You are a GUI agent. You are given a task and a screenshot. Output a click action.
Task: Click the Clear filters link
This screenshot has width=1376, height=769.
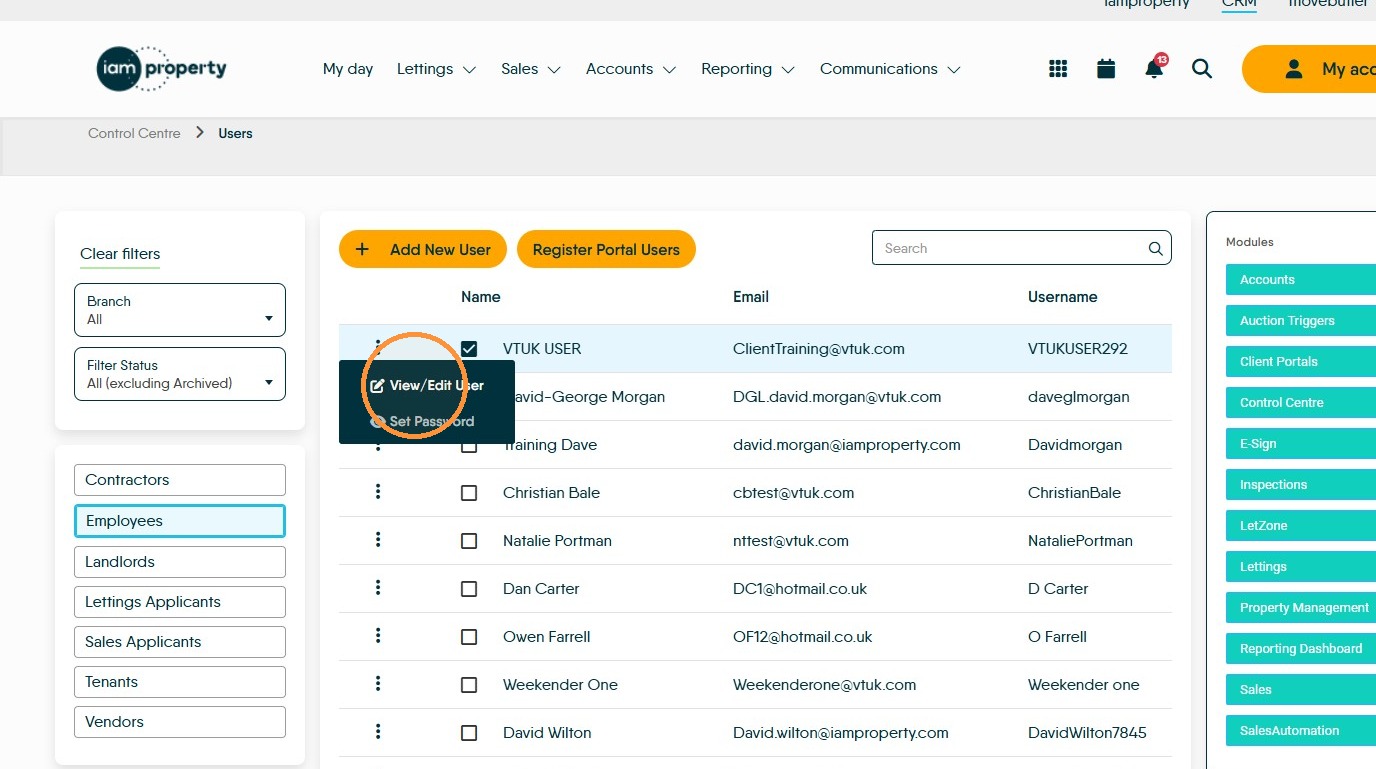[x=120, y=254]
